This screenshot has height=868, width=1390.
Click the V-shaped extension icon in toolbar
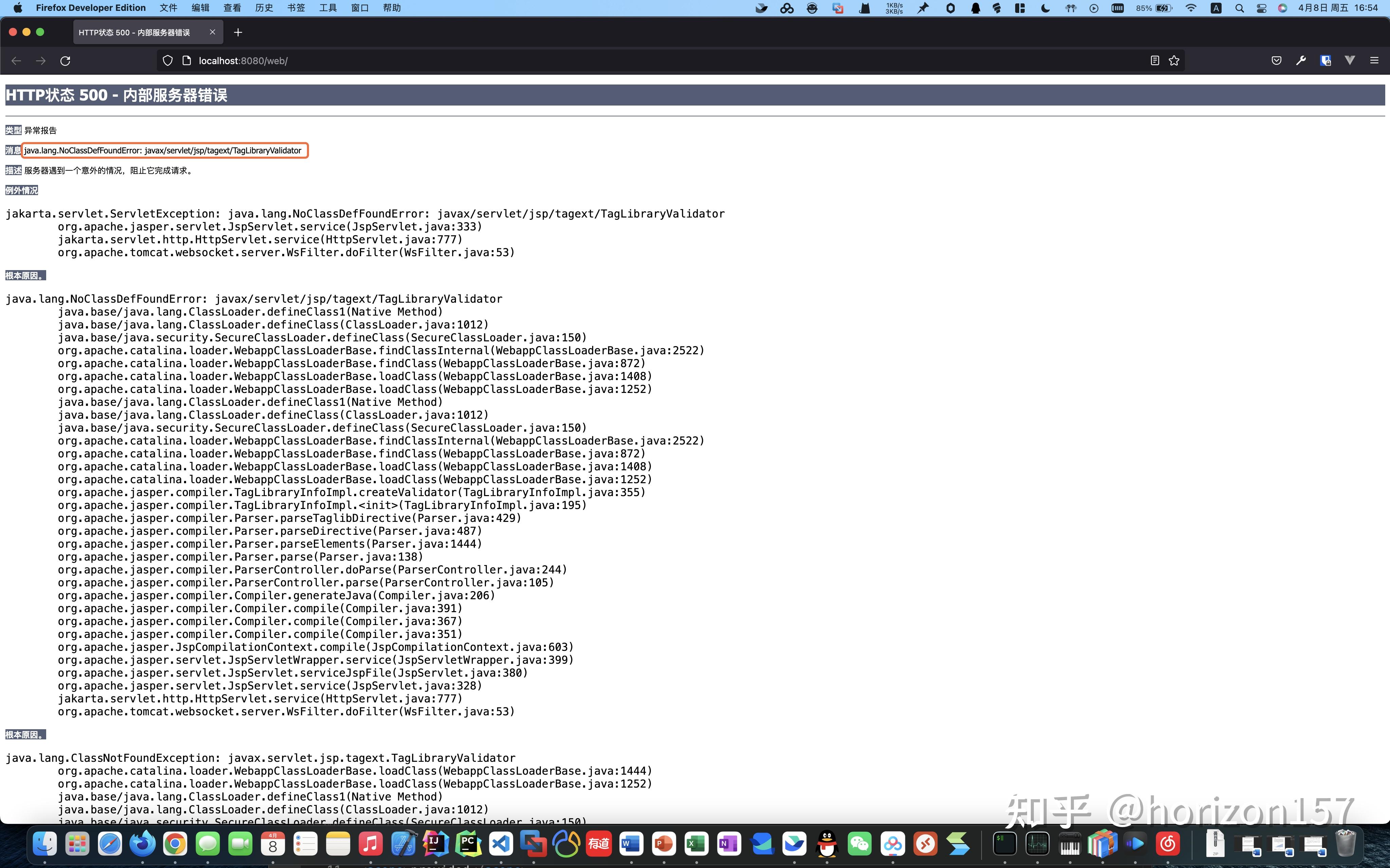click(1350, 60)
